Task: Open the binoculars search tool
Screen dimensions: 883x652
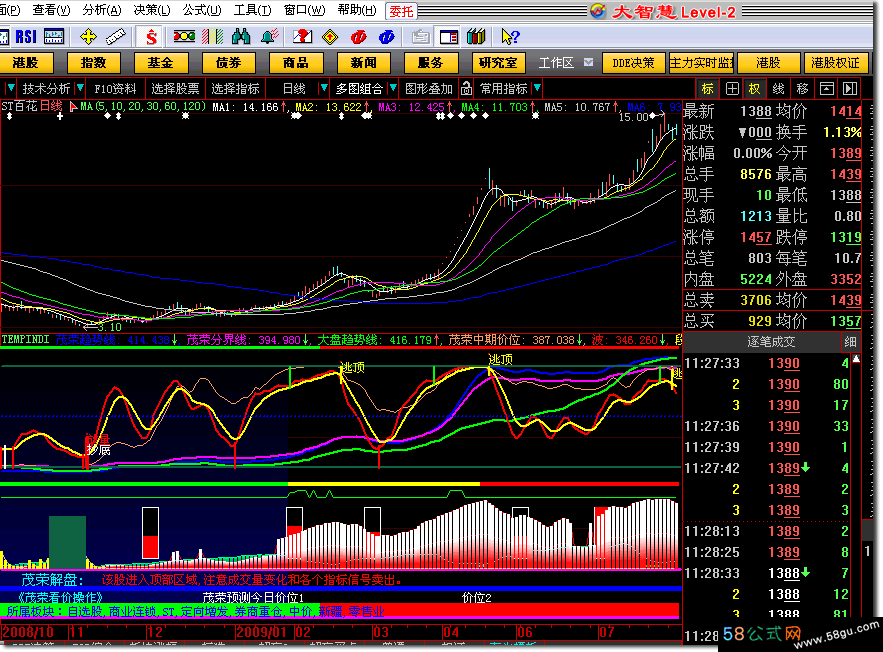Action: pyautogui.click(x=241, y=37)
